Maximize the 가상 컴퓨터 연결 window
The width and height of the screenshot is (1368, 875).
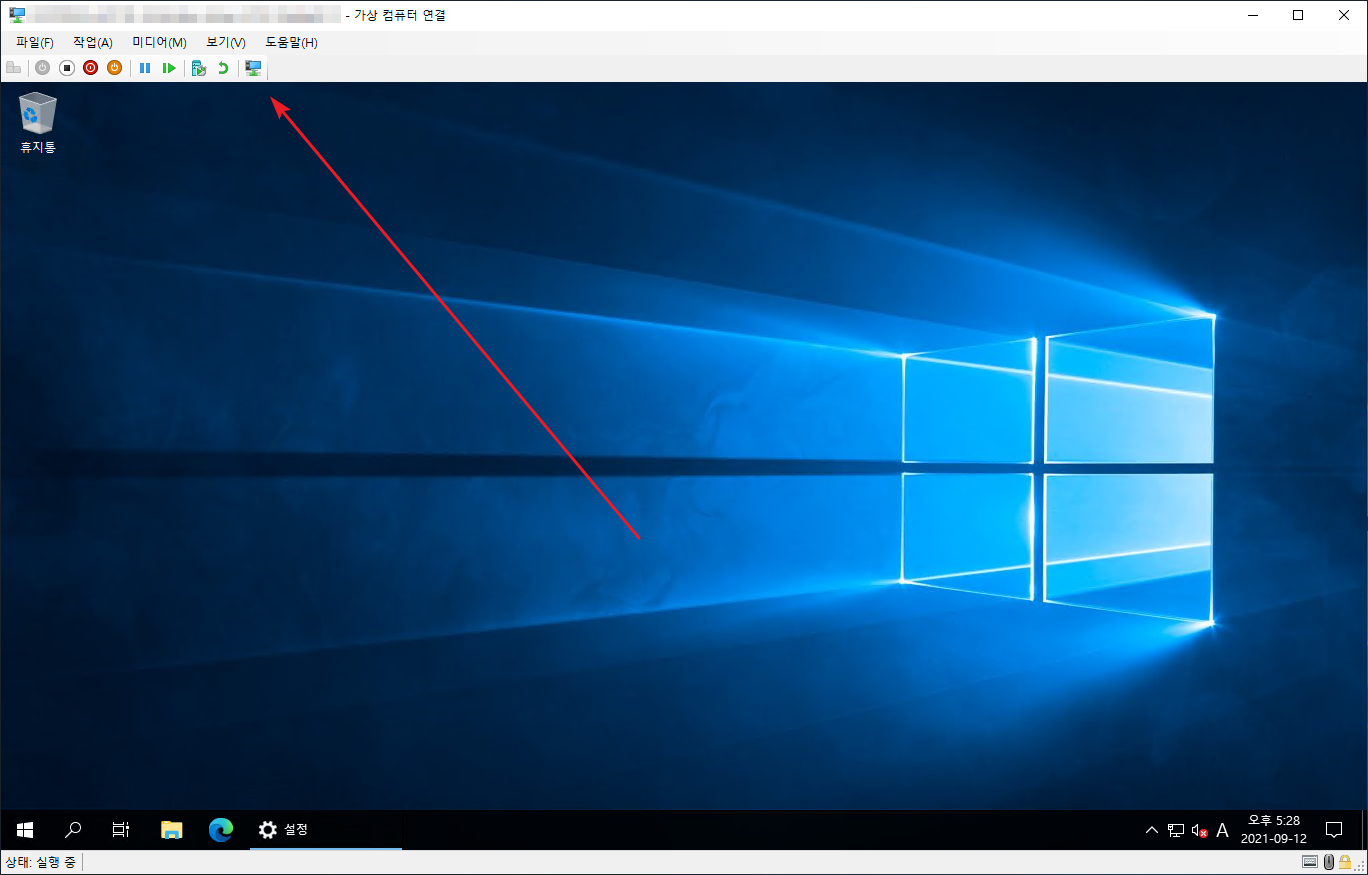[x=1298, y=15]
